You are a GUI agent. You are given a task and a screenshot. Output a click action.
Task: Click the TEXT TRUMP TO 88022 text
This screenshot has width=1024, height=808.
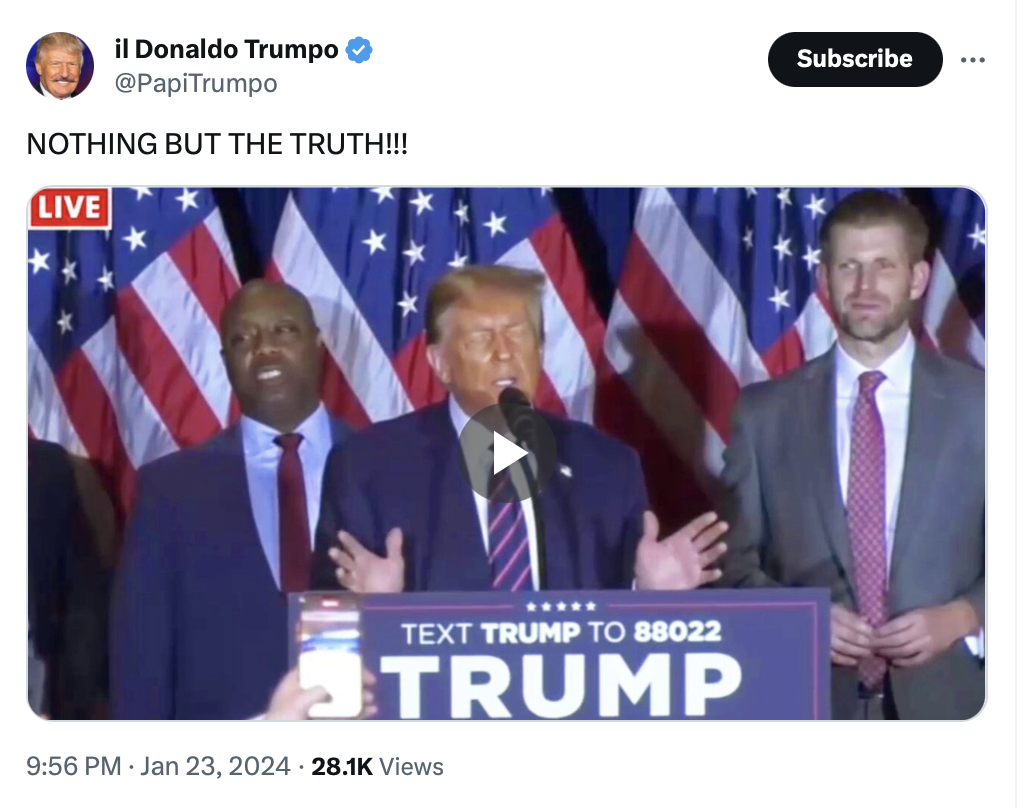point(561,632)
